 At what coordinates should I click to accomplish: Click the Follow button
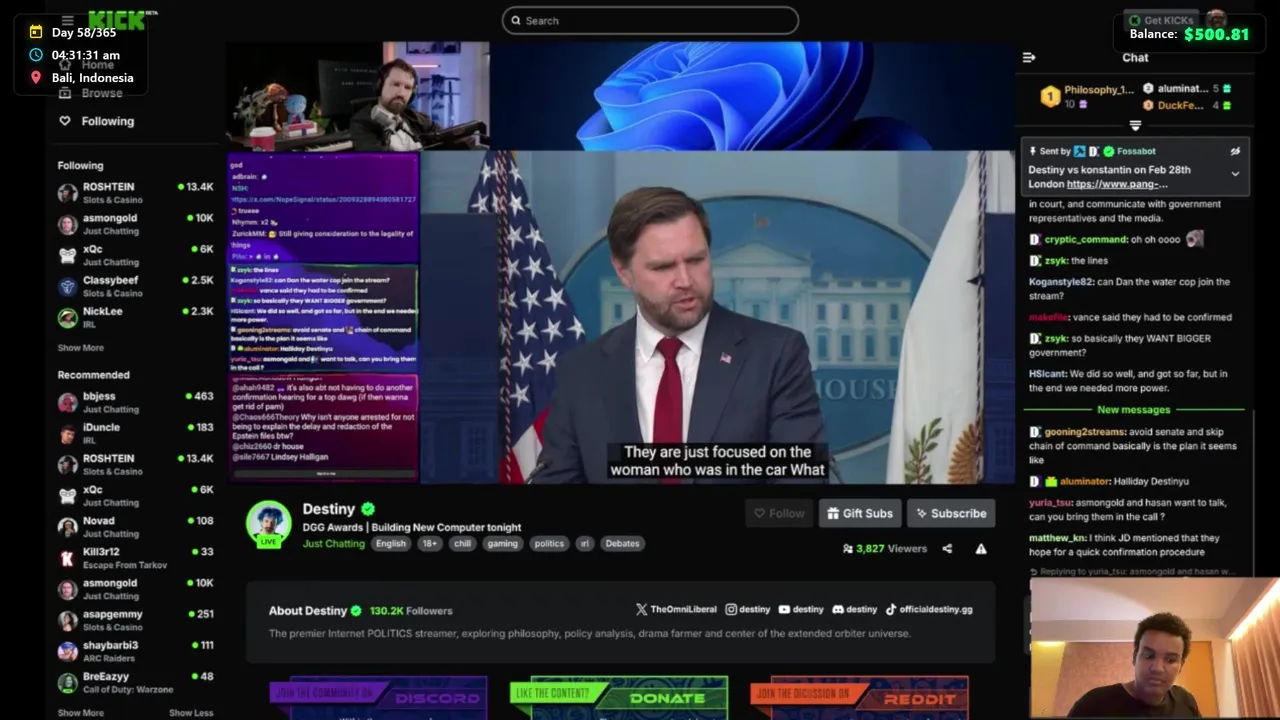click(779, 513)
